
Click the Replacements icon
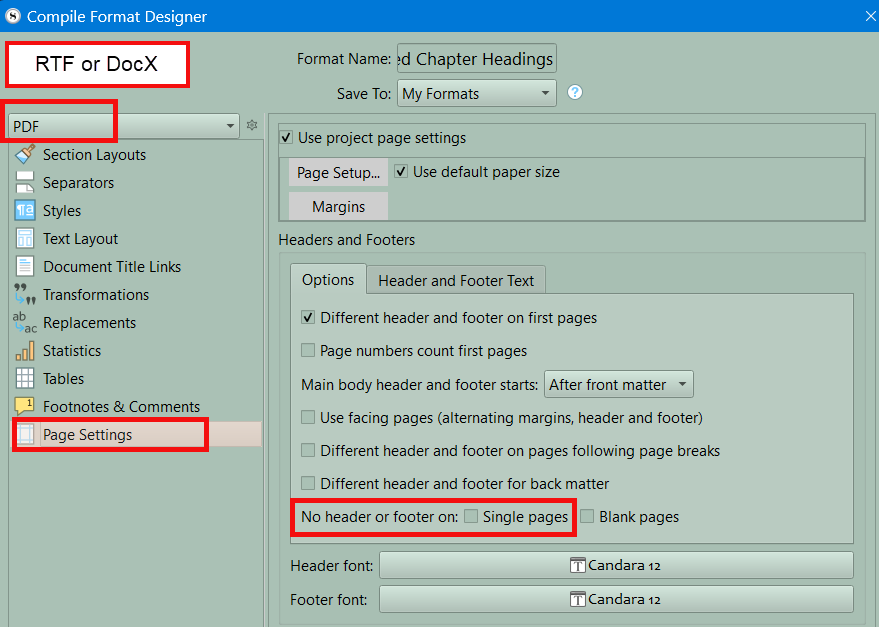coord(25,323)
